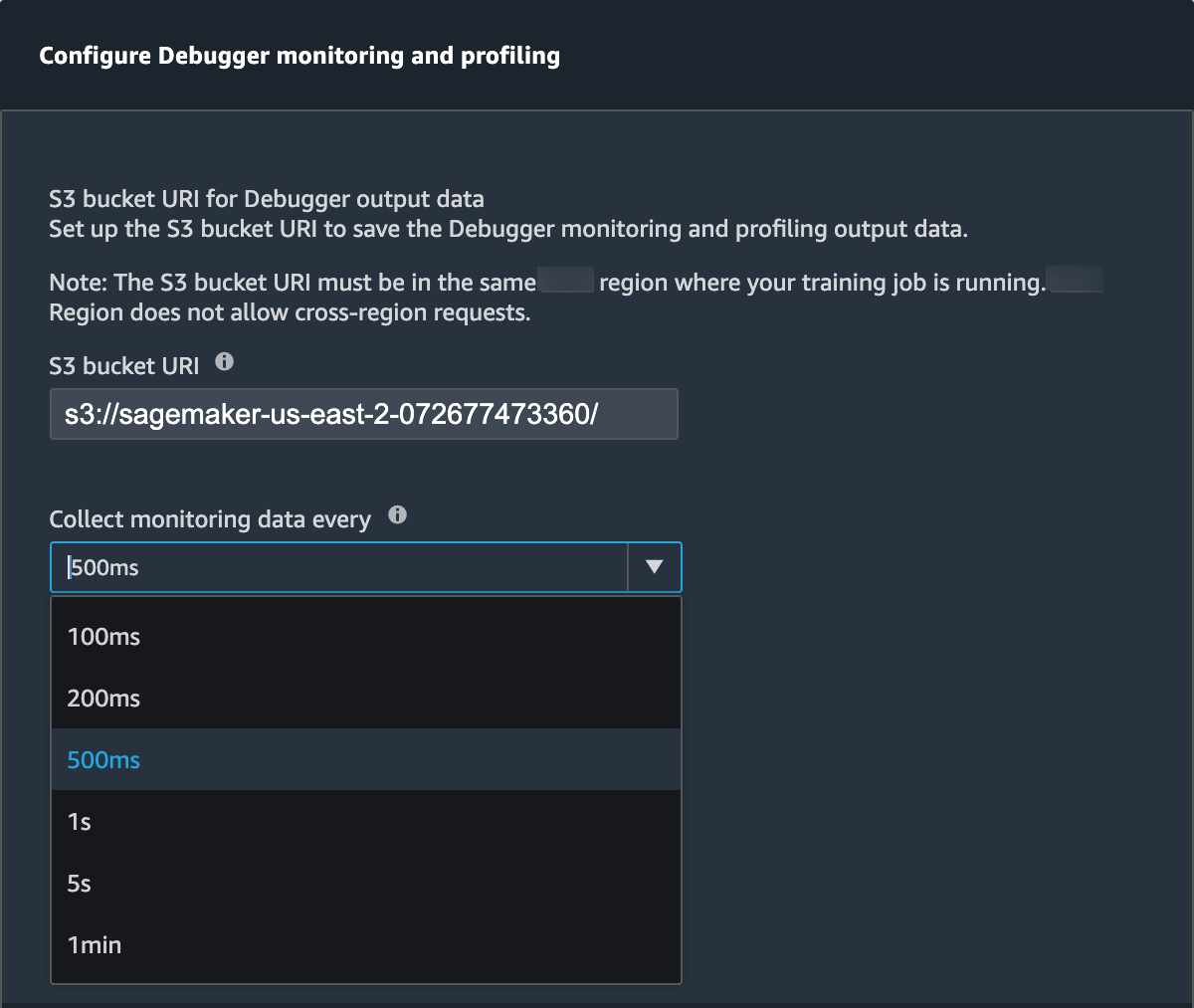Image resolution: width=1194 pixels, height=1008 pixels.
Task: Choose the 5s interval option
Action: point(80,884)
